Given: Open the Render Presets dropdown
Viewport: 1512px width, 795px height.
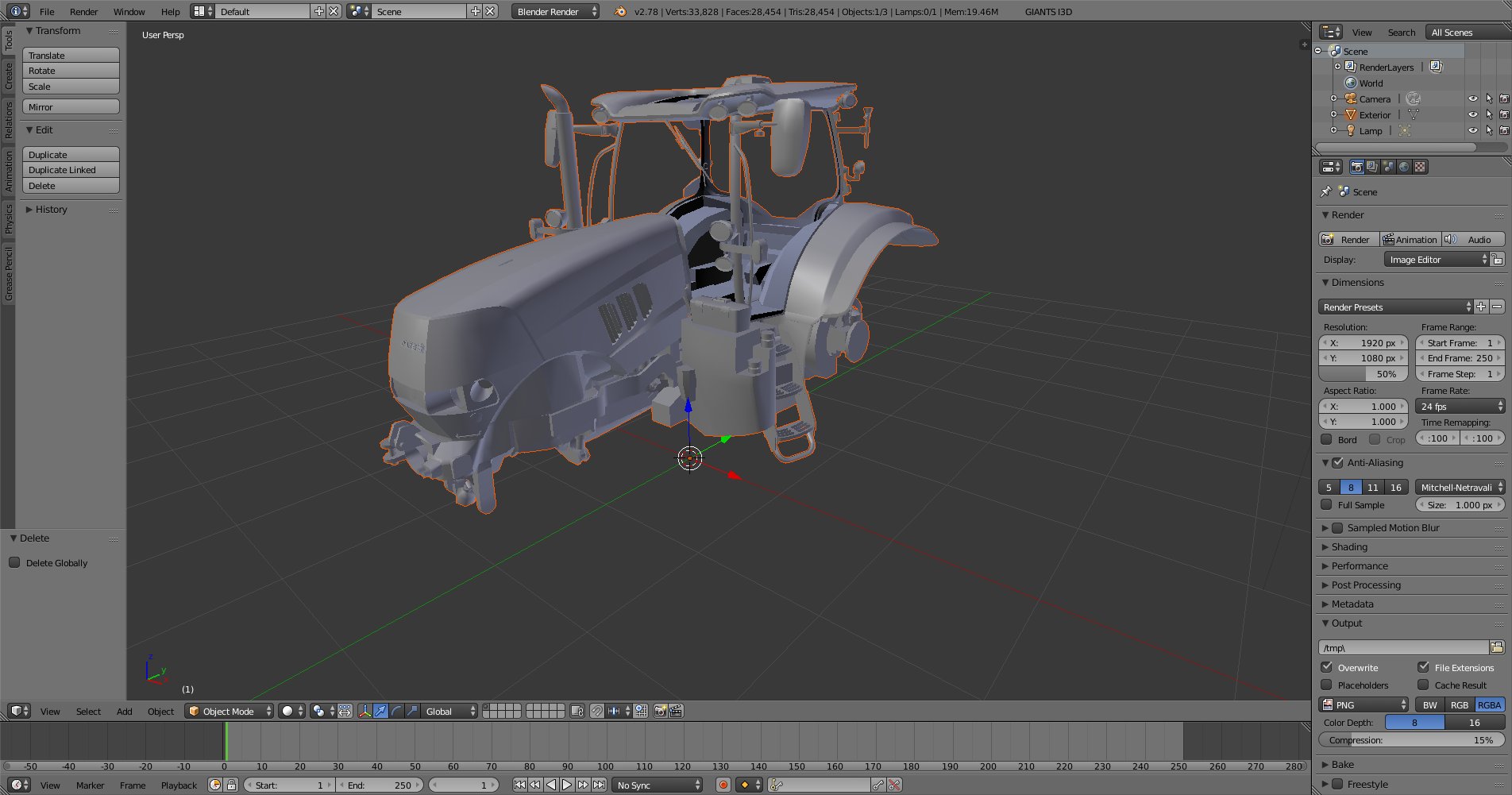Looking at the screenshot, I should pos(1395,307).
